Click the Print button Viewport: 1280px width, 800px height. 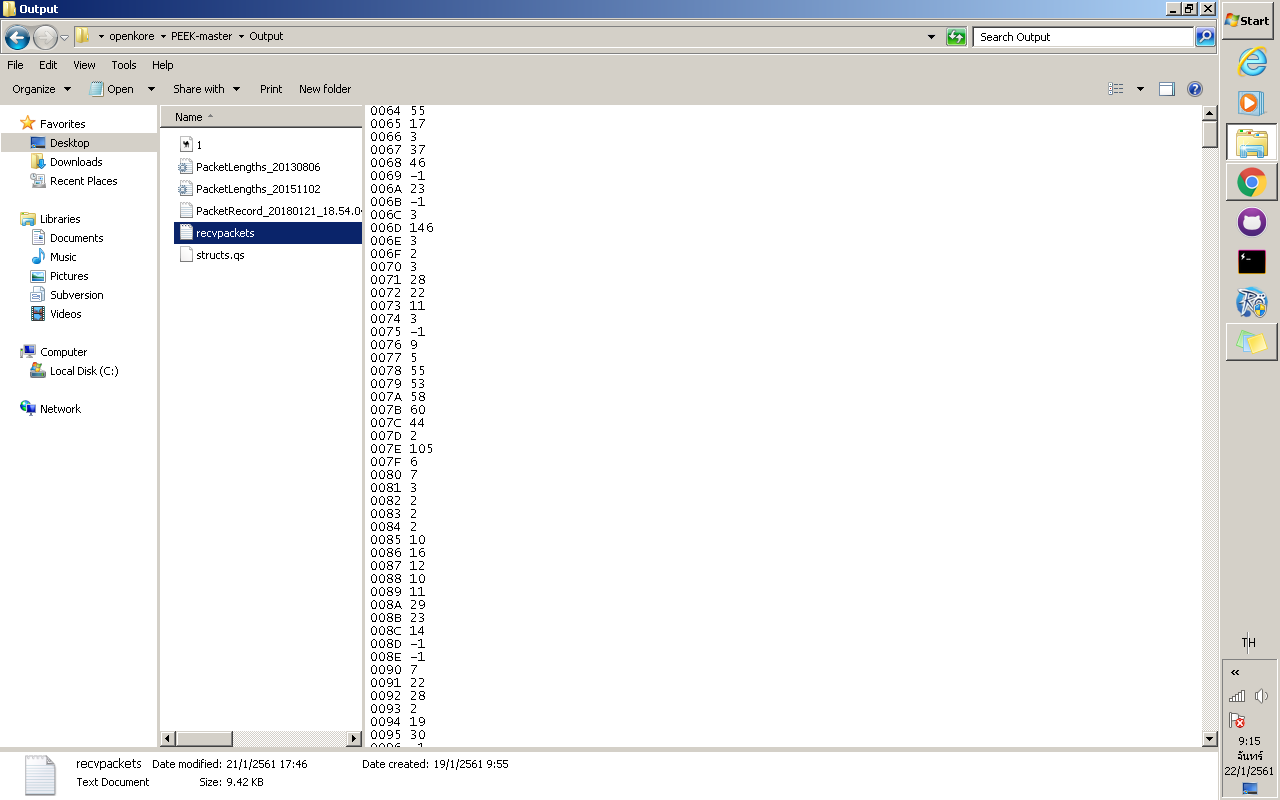[270, 88]
